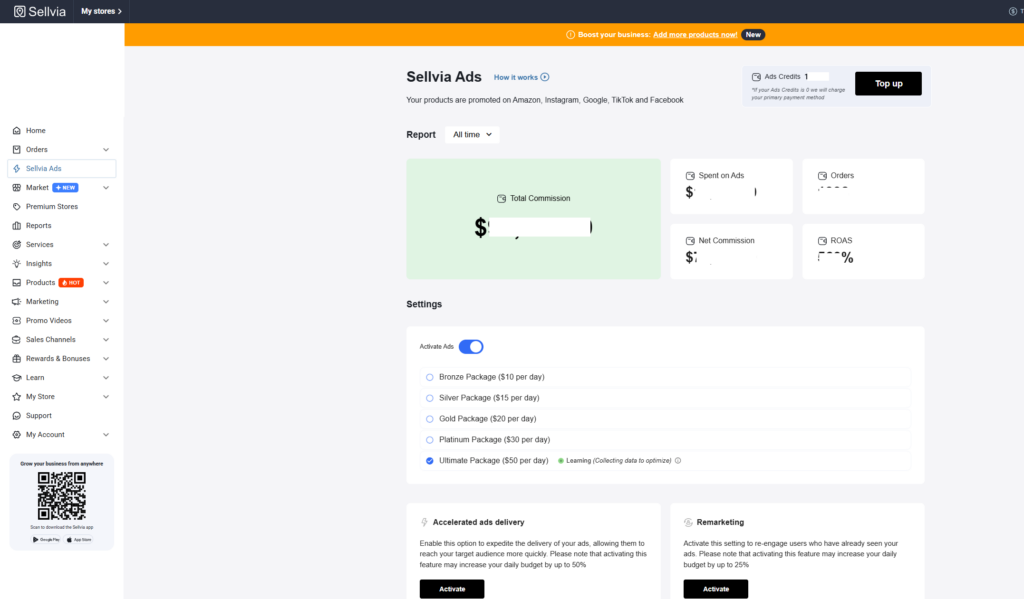Select the Ultimate Package radio button
1024x599 pixels.
pos(430,461)
